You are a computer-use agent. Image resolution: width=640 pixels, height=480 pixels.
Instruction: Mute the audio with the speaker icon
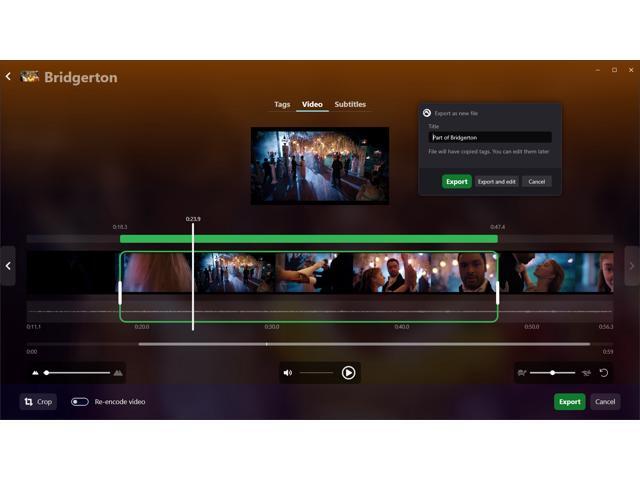[x=288, y=373]
